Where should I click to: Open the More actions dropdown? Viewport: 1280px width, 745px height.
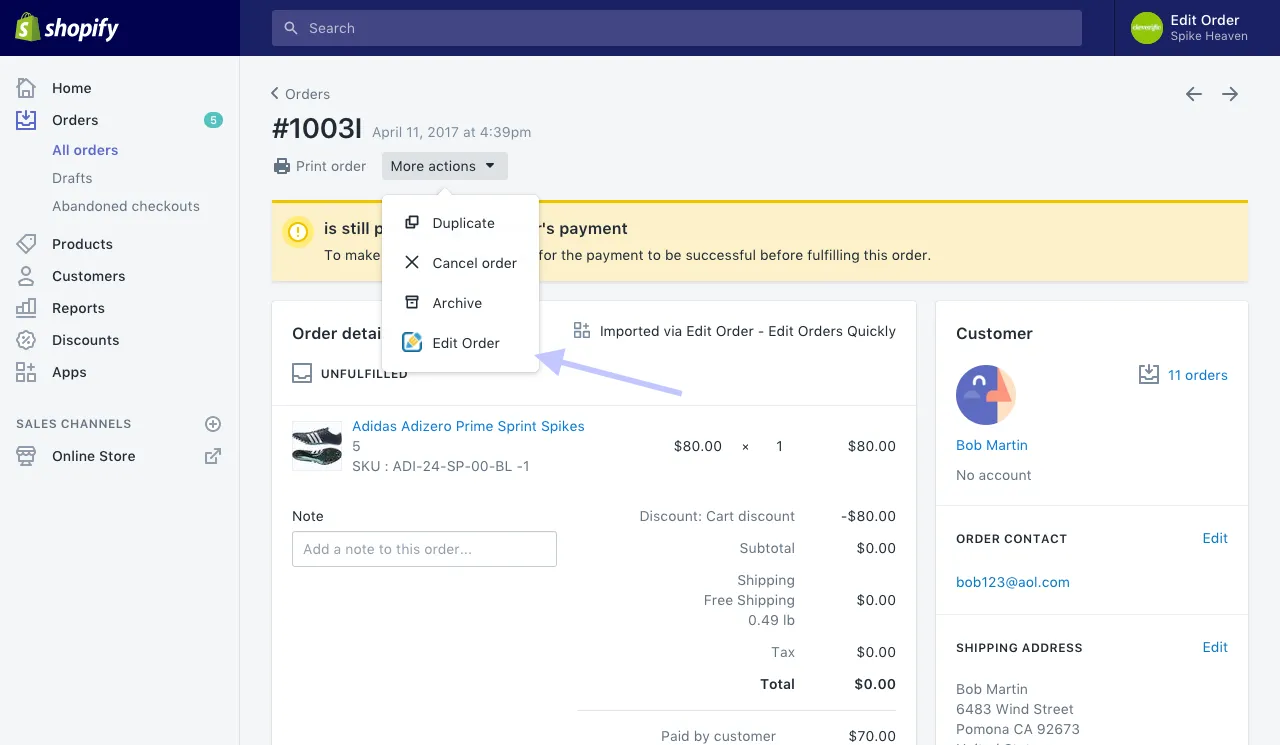click(445, 166)
